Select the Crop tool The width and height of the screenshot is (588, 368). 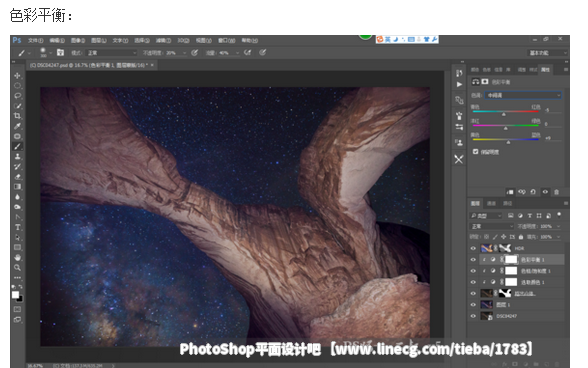click(18, 116)
